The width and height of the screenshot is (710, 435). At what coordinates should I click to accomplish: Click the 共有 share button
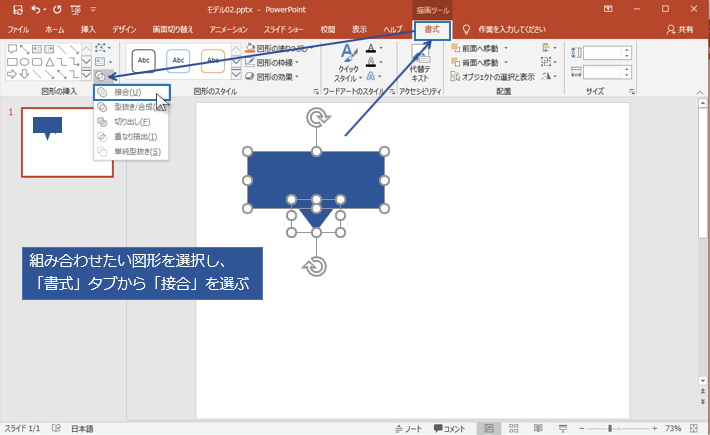[680, 29]
